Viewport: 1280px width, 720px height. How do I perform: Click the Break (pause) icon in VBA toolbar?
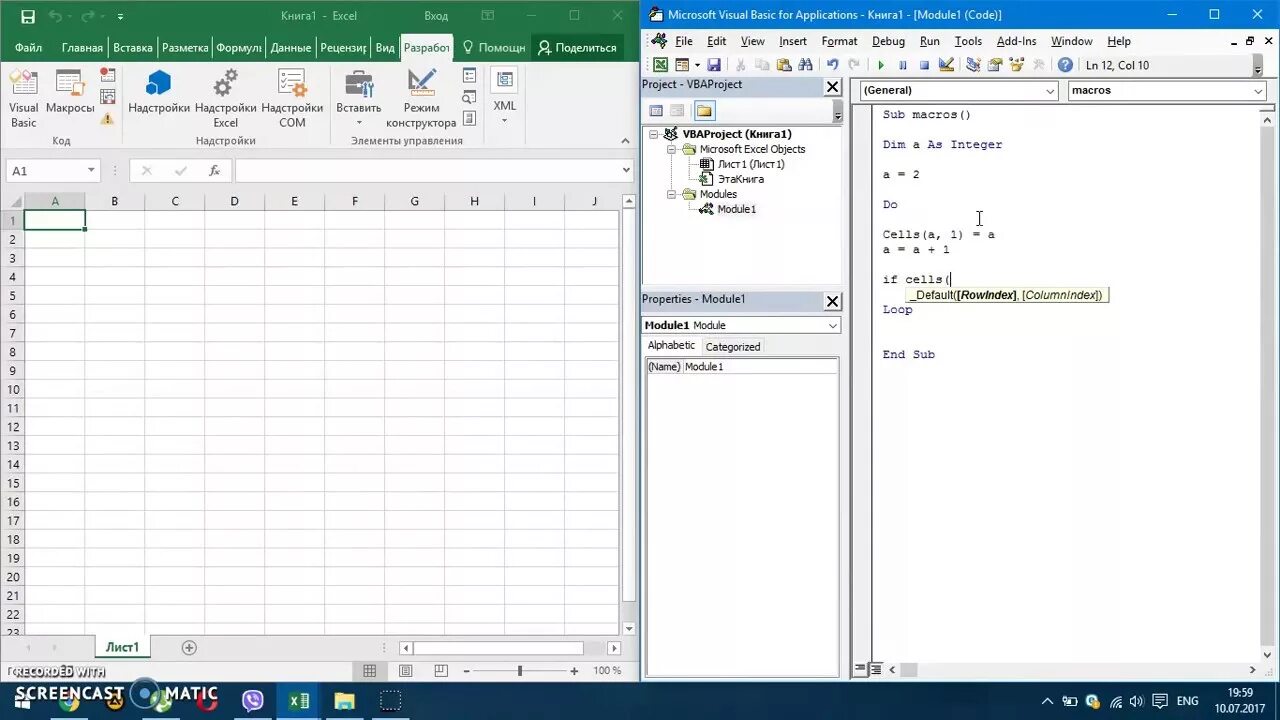[903, 65]
